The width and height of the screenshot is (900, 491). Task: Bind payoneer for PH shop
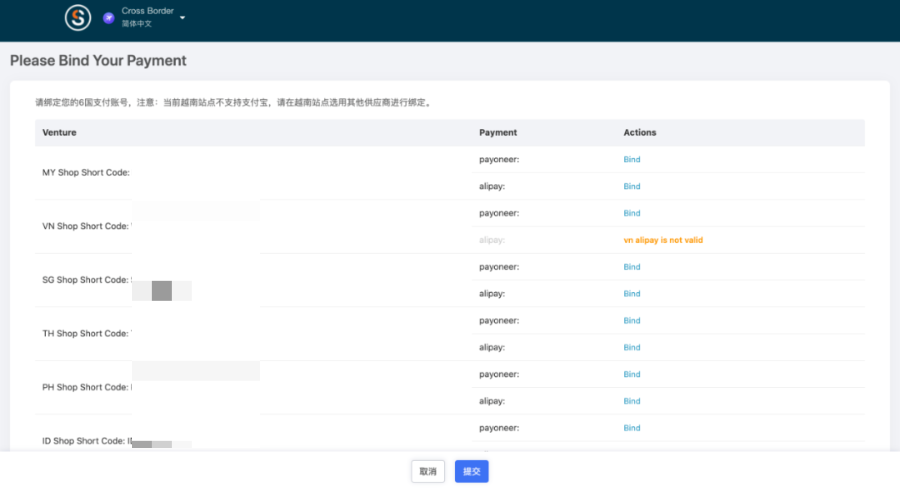[632, 374]
